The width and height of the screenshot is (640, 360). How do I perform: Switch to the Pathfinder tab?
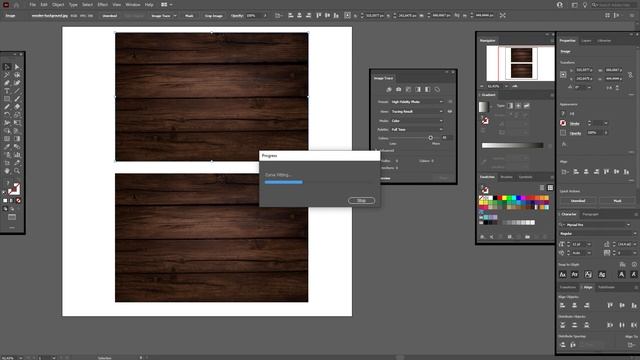click(606, 287)
